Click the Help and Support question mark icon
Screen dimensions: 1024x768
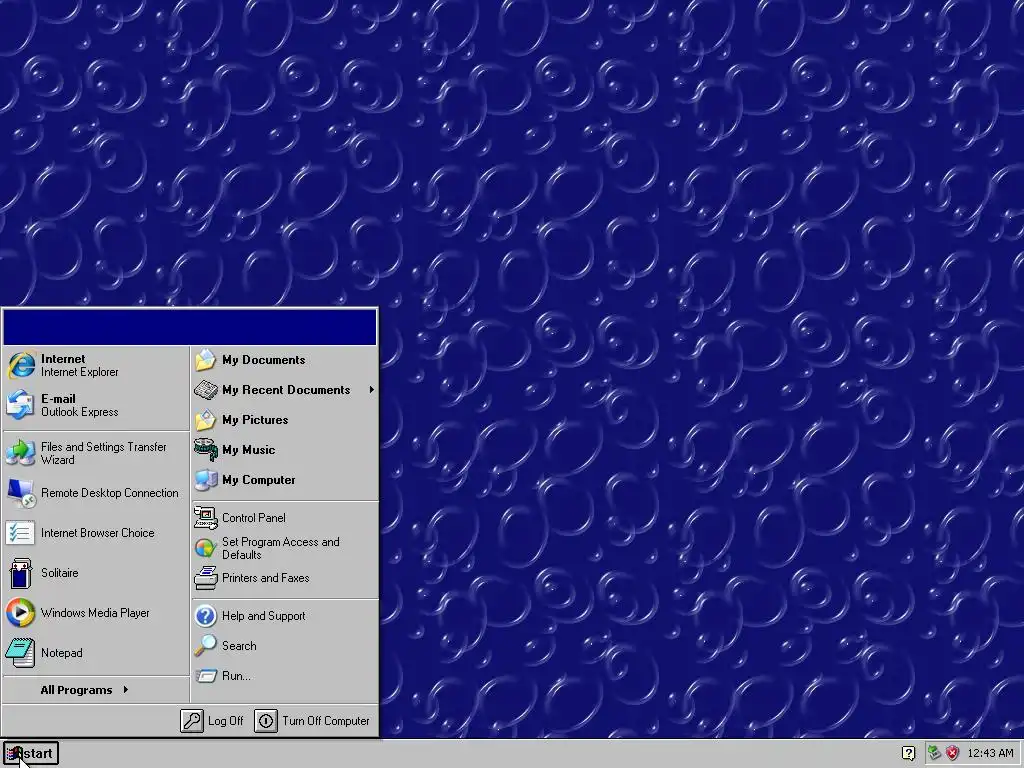pos(206,616)
